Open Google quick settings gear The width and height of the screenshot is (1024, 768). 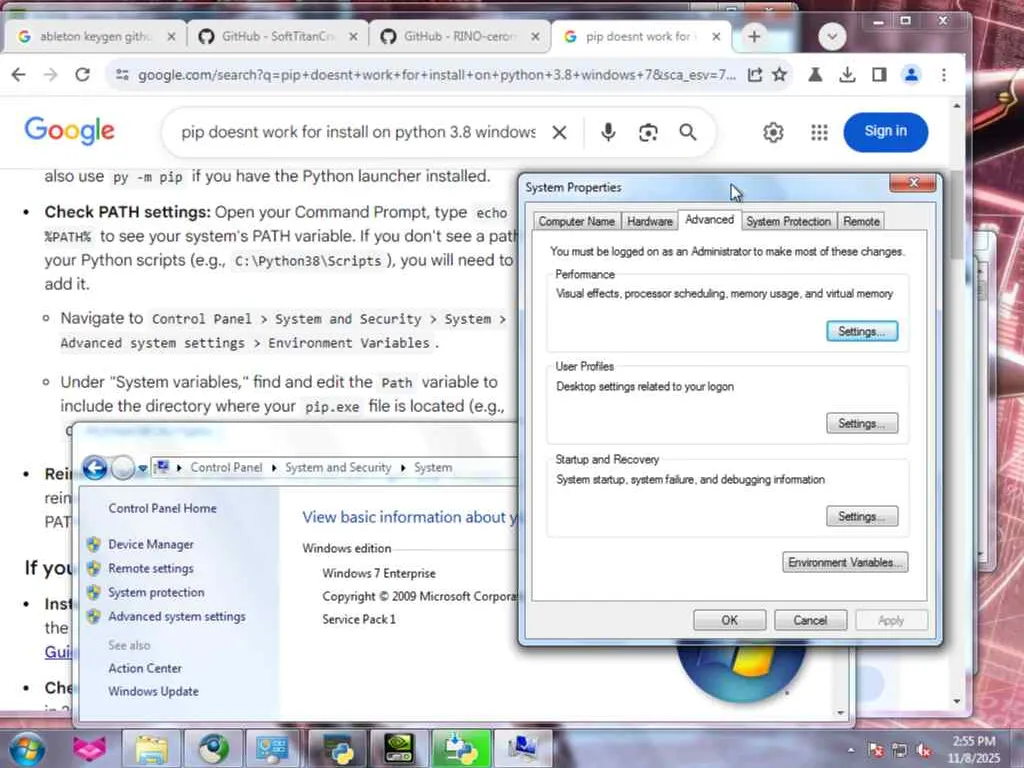click(773, 133)
